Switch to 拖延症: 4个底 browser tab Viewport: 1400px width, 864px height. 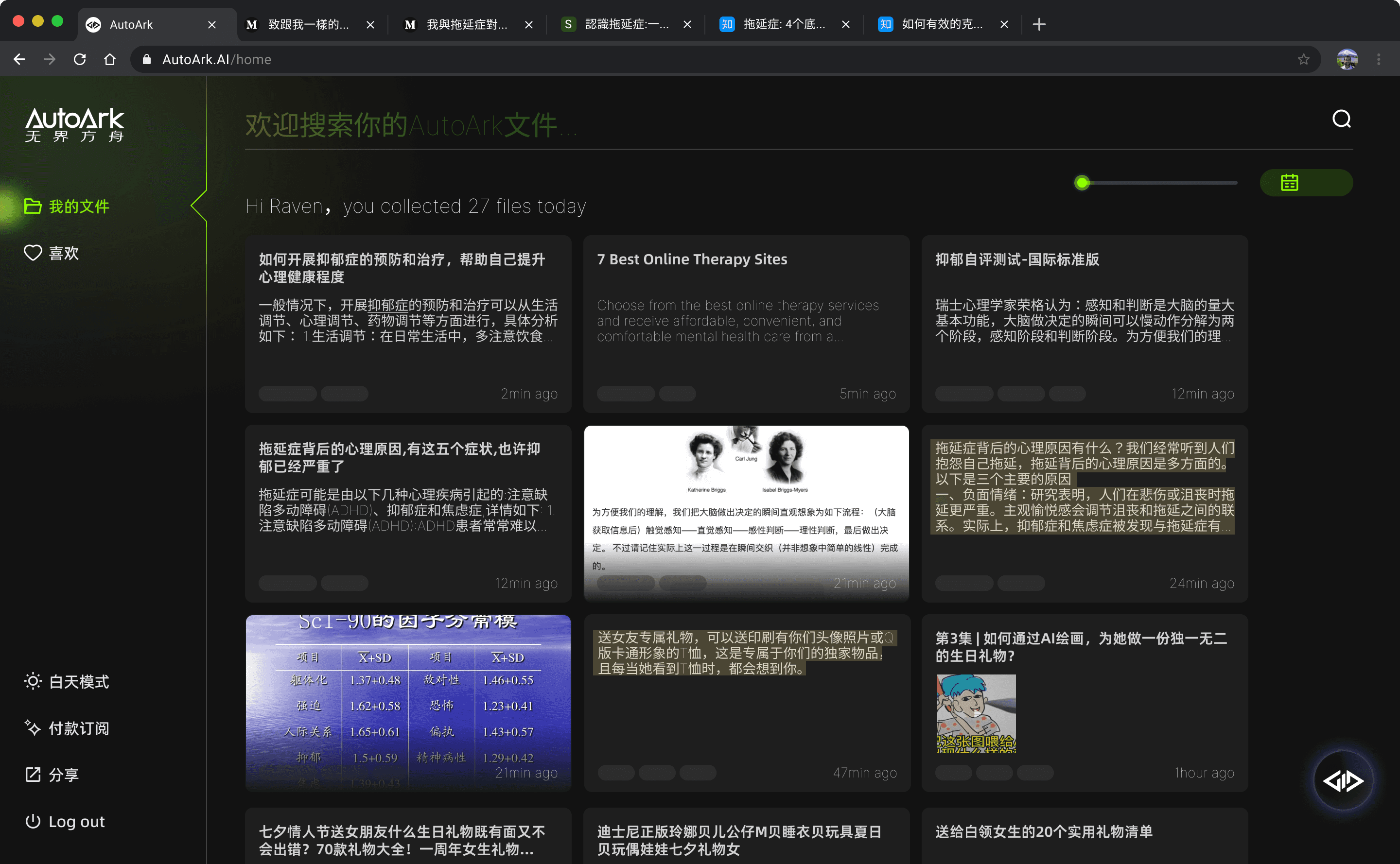click(x=783, y=25)
